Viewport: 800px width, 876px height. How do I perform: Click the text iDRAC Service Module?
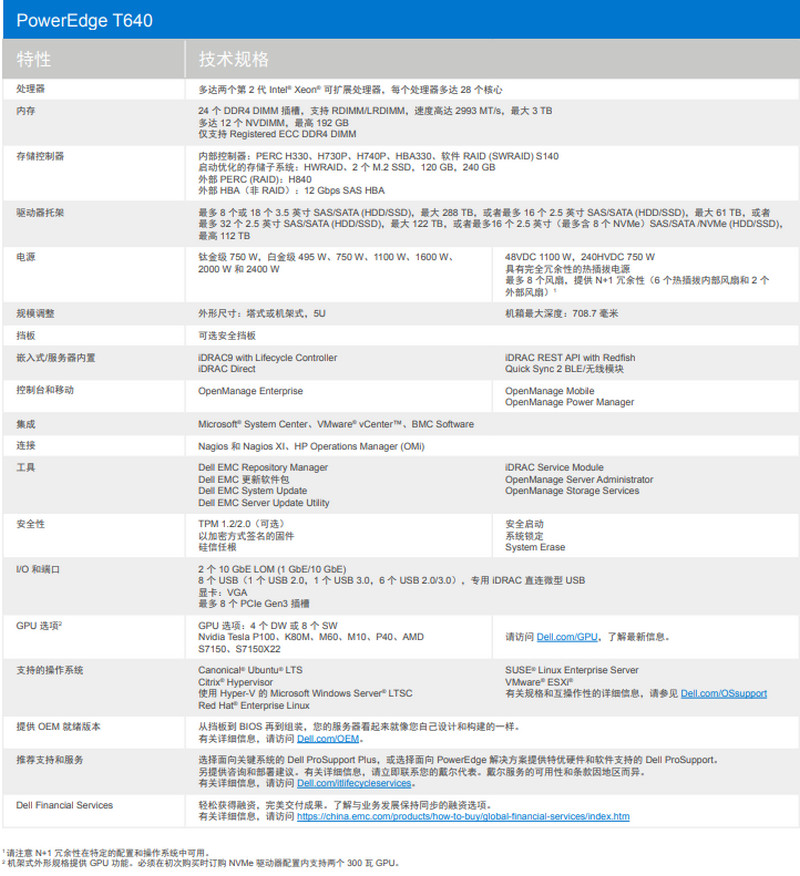pyautogui.click(x=554, y=467)
